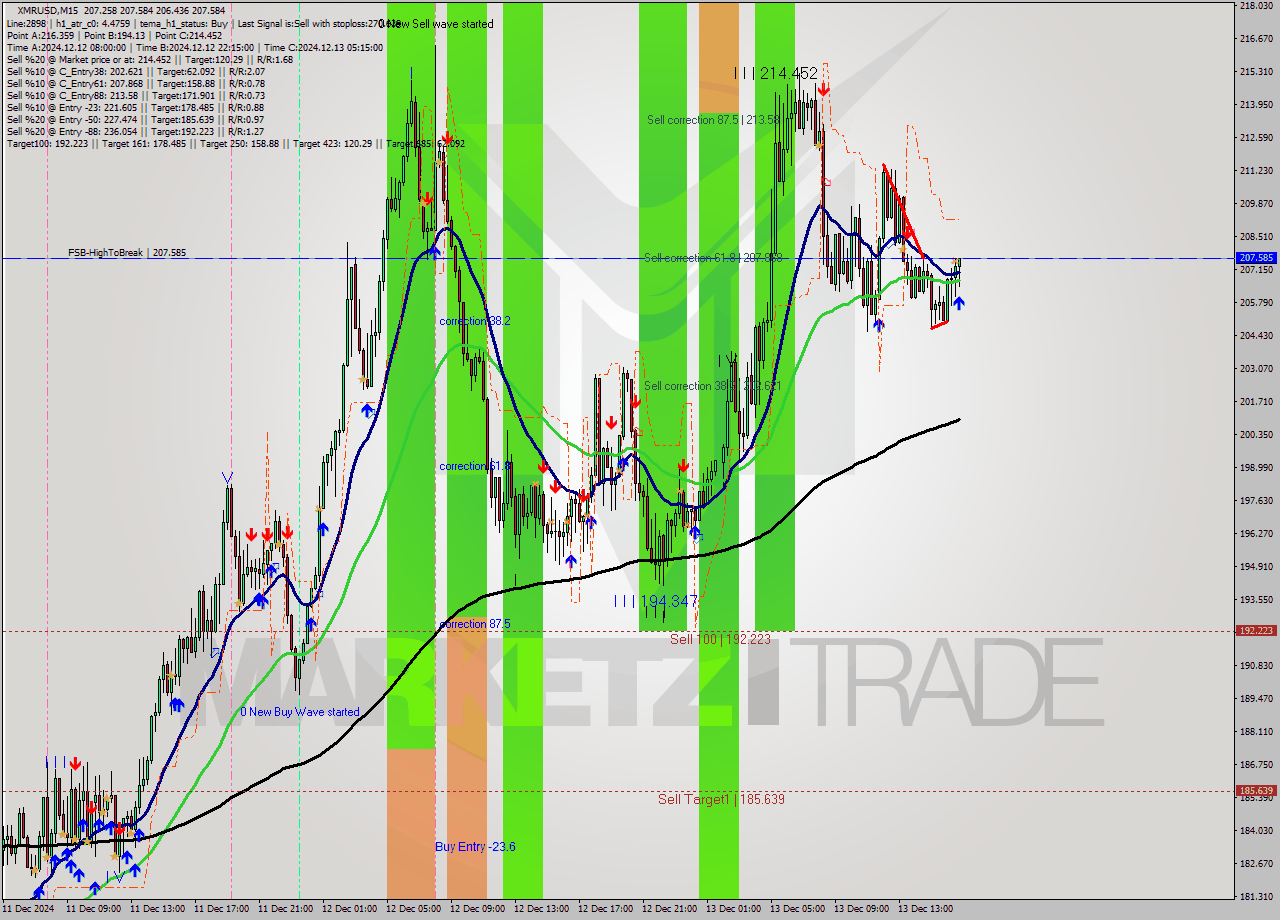This screenshot has width=1280, height=920.
Task: Select the '0 New Sell wave started' label
Action: pyautogui.click(x=436, y=24)
